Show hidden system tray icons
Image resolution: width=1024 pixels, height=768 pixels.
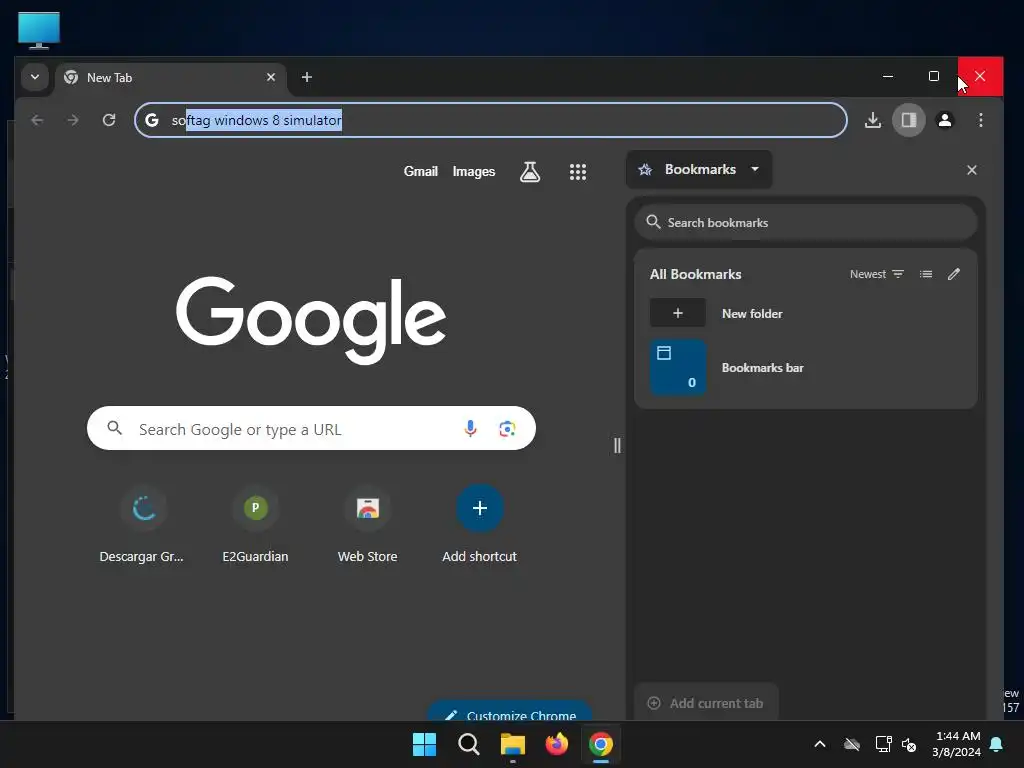coord(820,744)
